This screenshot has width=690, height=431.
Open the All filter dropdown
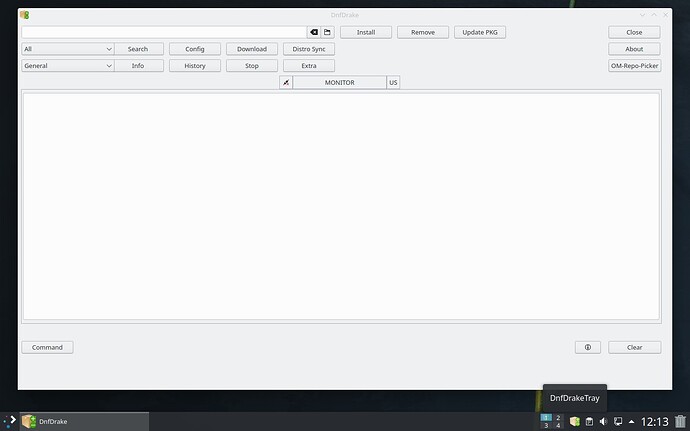click(68, 49)
